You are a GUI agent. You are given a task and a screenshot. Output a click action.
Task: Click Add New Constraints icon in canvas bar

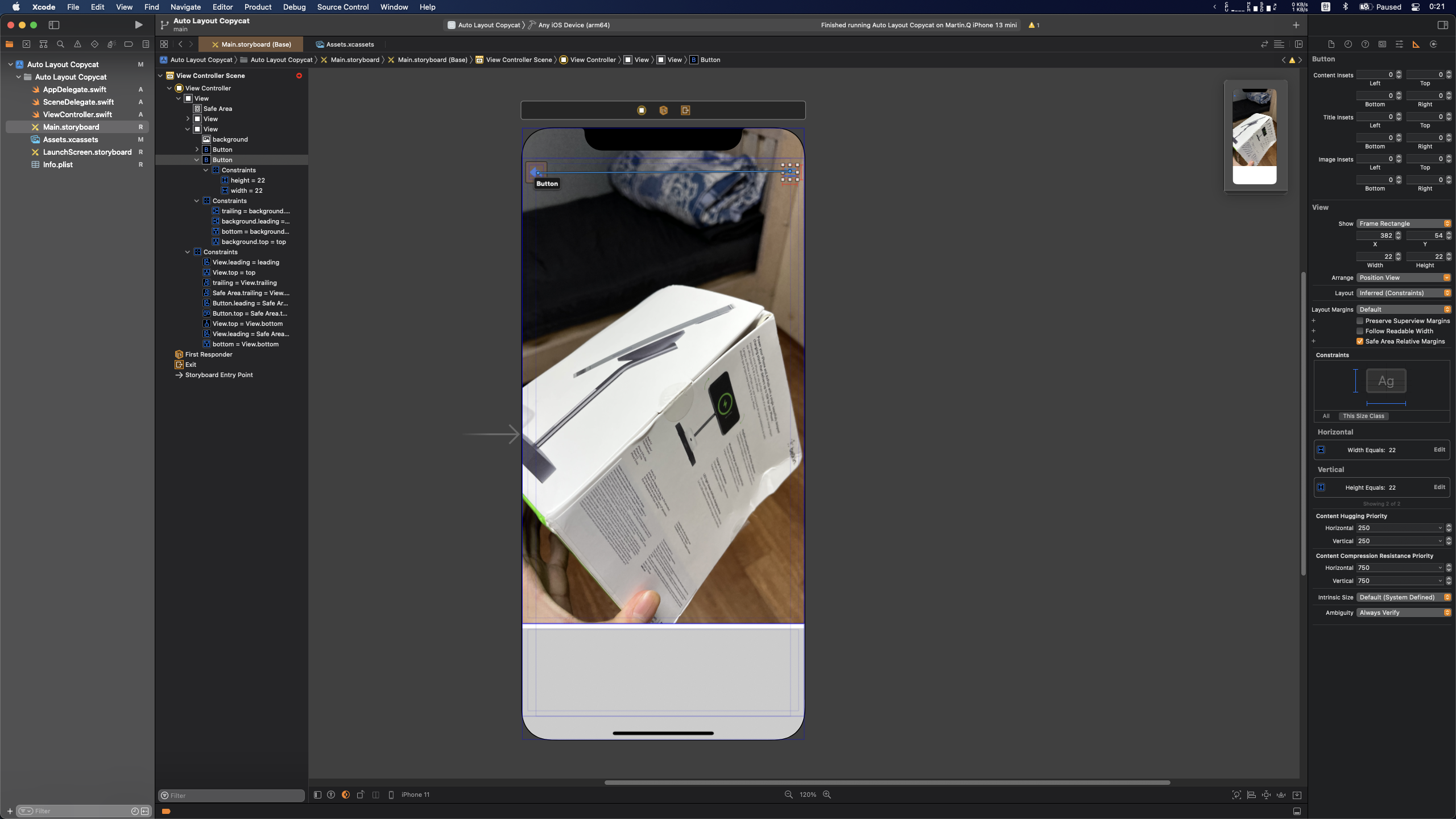1266,795
